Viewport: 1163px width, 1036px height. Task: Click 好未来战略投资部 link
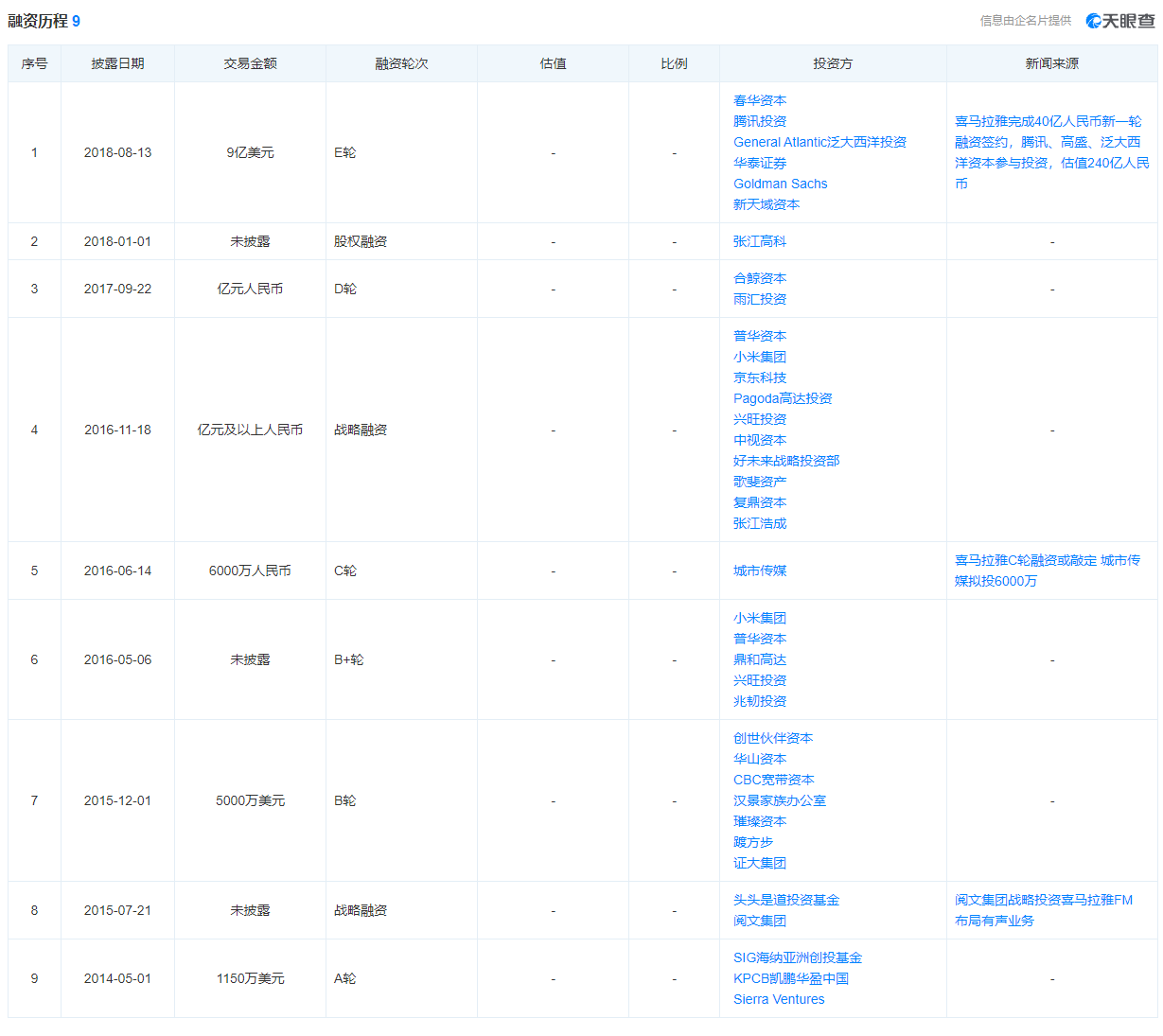click(785, 461)
